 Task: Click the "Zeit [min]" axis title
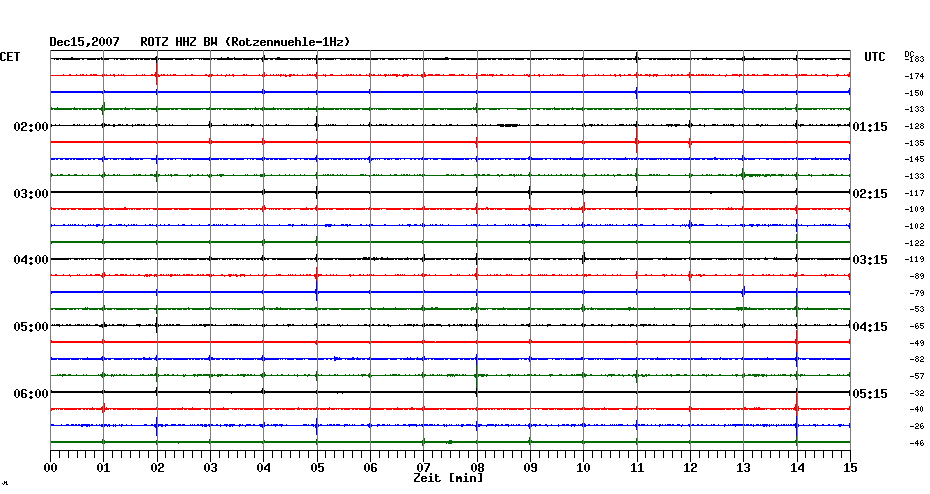click(448, 478)
